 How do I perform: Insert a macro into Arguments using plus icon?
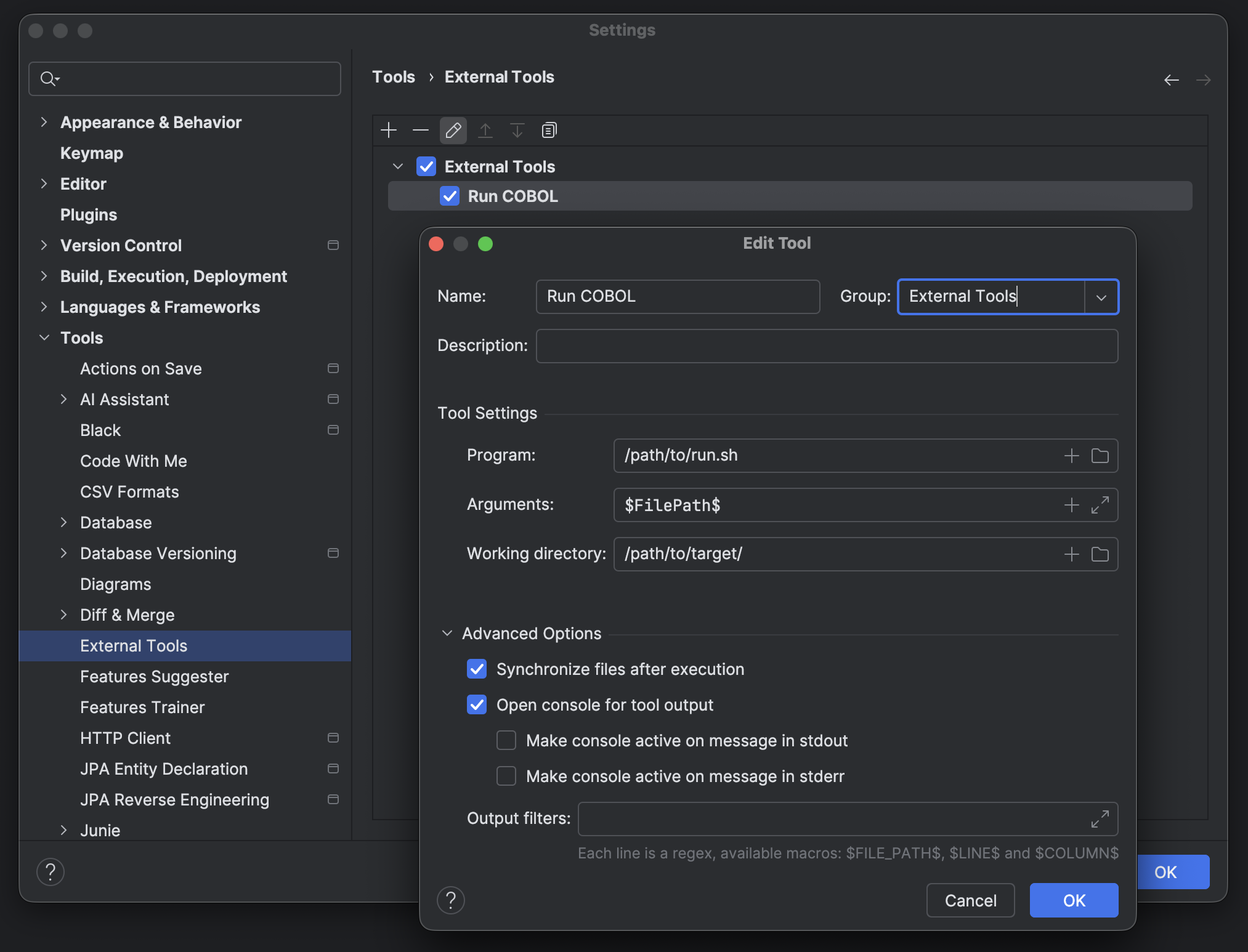[1071, 504]
